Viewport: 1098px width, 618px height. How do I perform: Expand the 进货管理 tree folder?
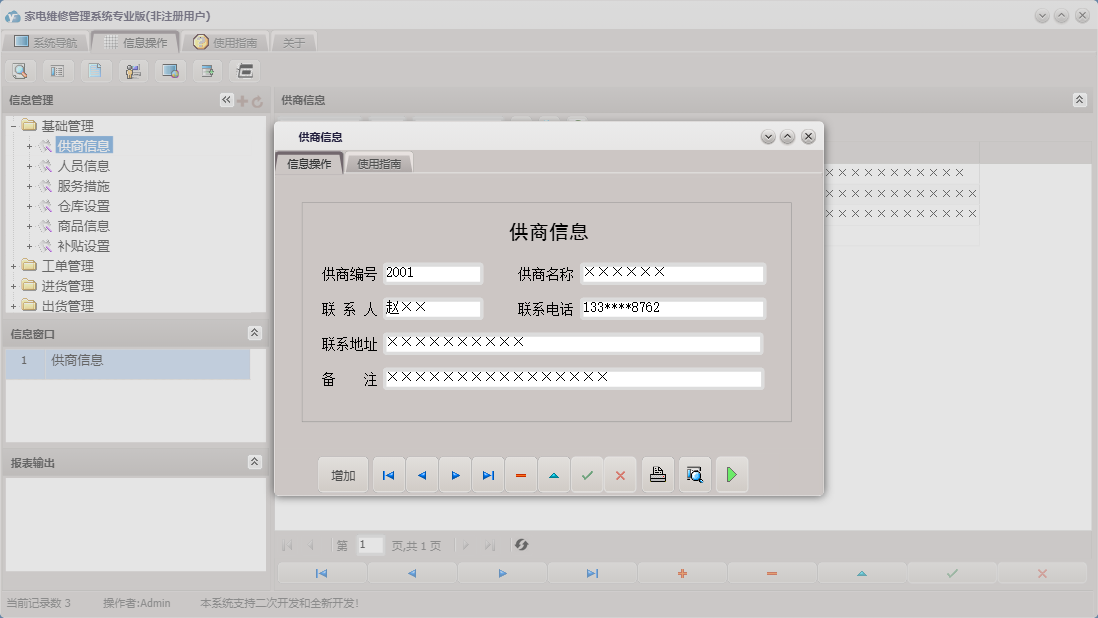coord(15,286)
